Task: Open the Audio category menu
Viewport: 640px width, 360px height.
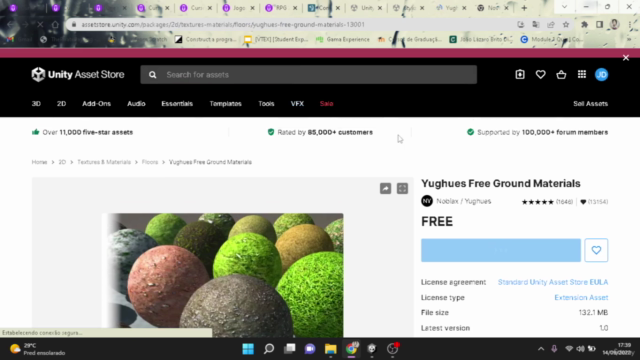Action: pos(136,104)
